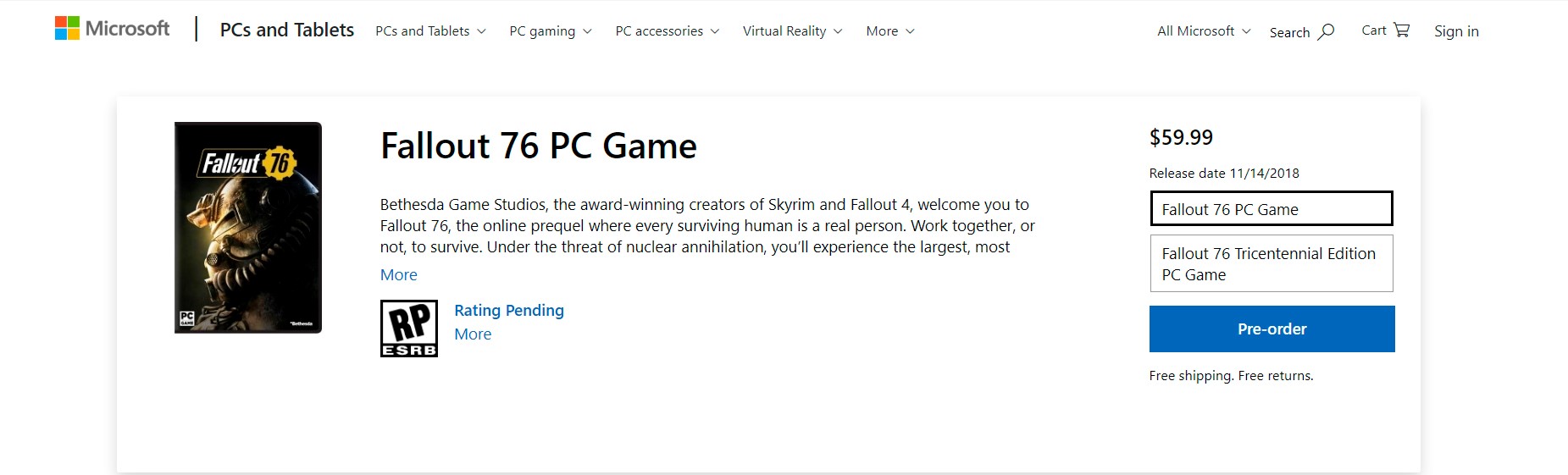Expand the All Microsoft menu

(x=1204, y=31)
